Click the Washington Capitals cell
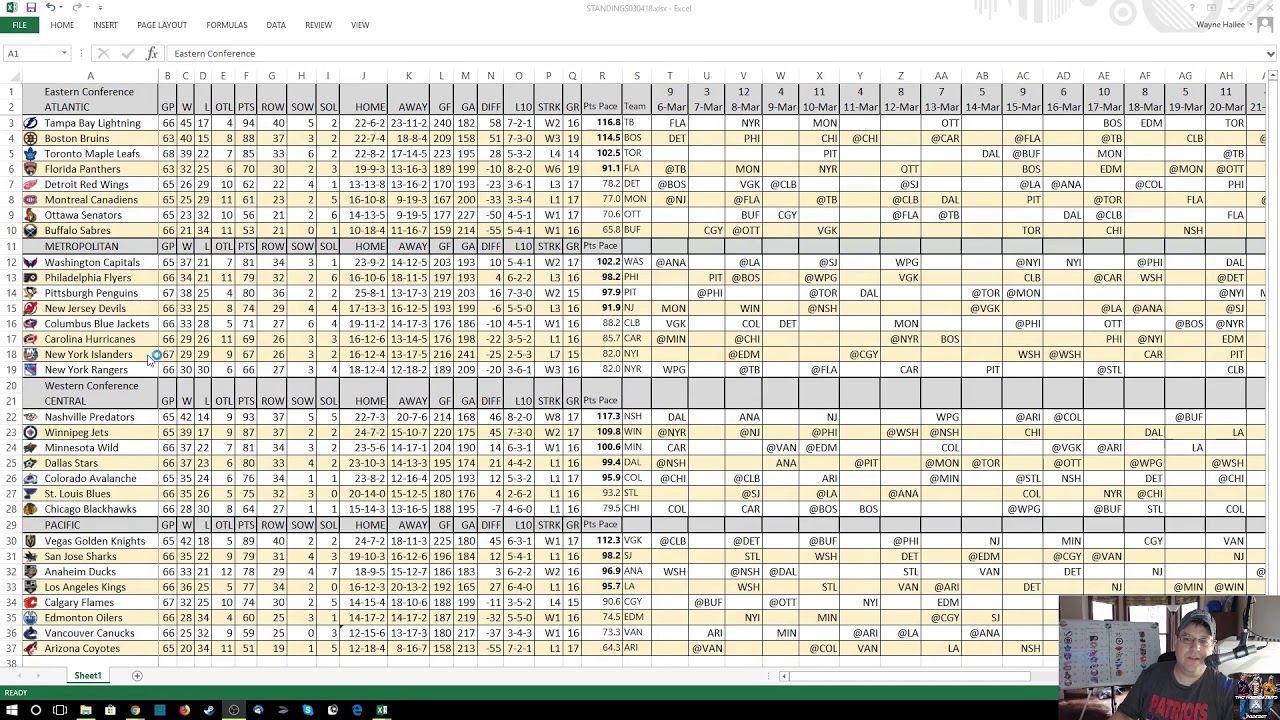1280x720 pixels. [92, 262]
